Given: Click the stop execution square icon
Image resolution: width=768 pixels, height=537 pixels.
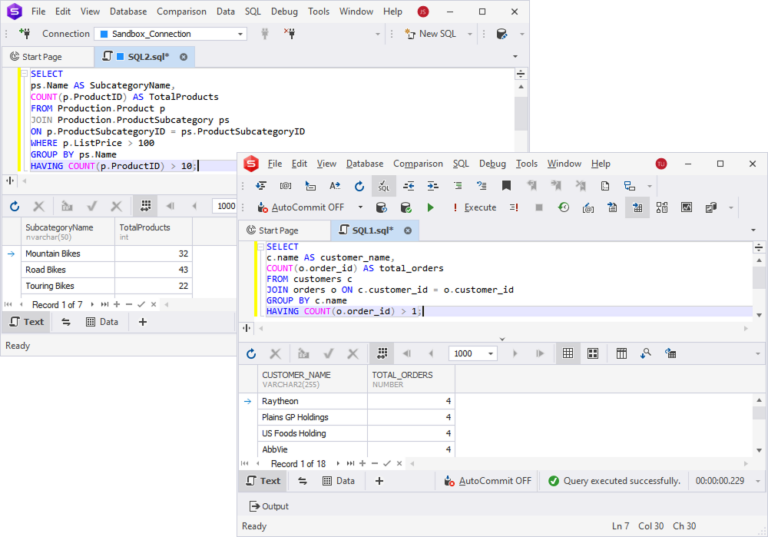Looking at the screenshot, I should 539,207.
